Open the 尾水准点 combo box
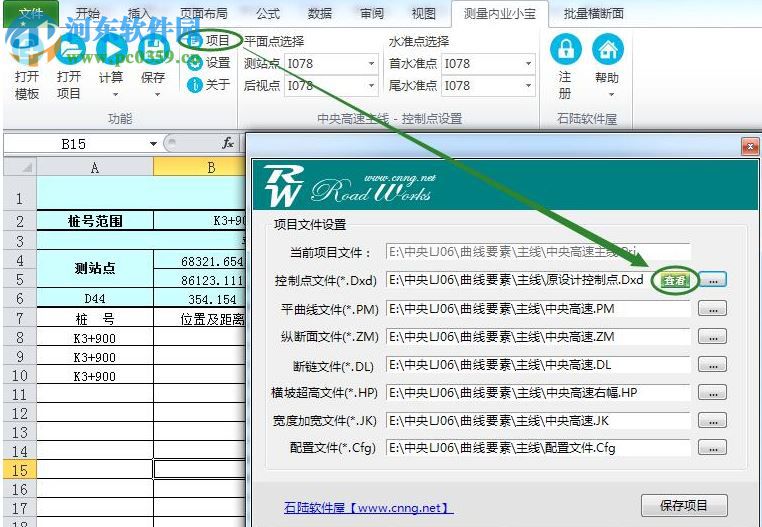The height and width of the screenshot is (527, 762). click(488, 86)
